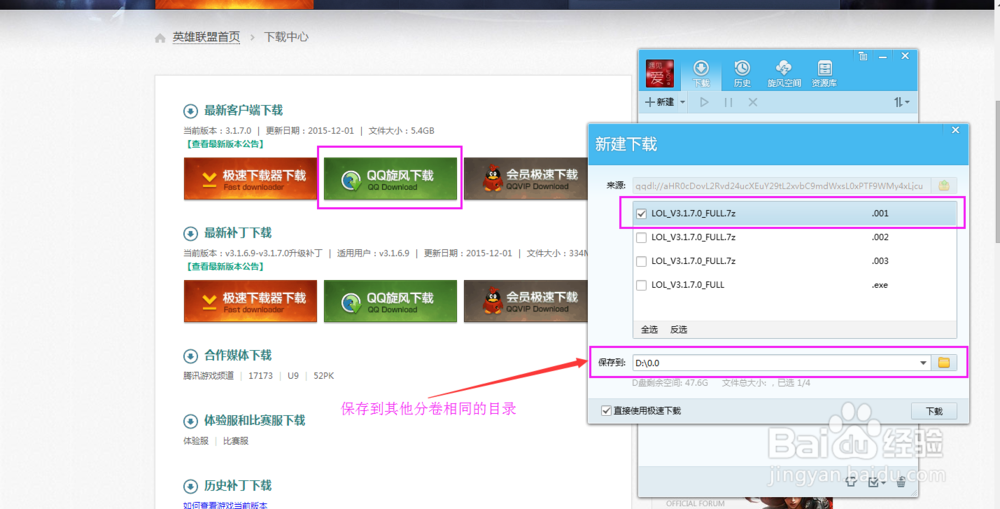This screenshot has height=509, width=1000.
Task: Click the arrow icon beside 最新补丁下载
Action: [x=190, y=233]
